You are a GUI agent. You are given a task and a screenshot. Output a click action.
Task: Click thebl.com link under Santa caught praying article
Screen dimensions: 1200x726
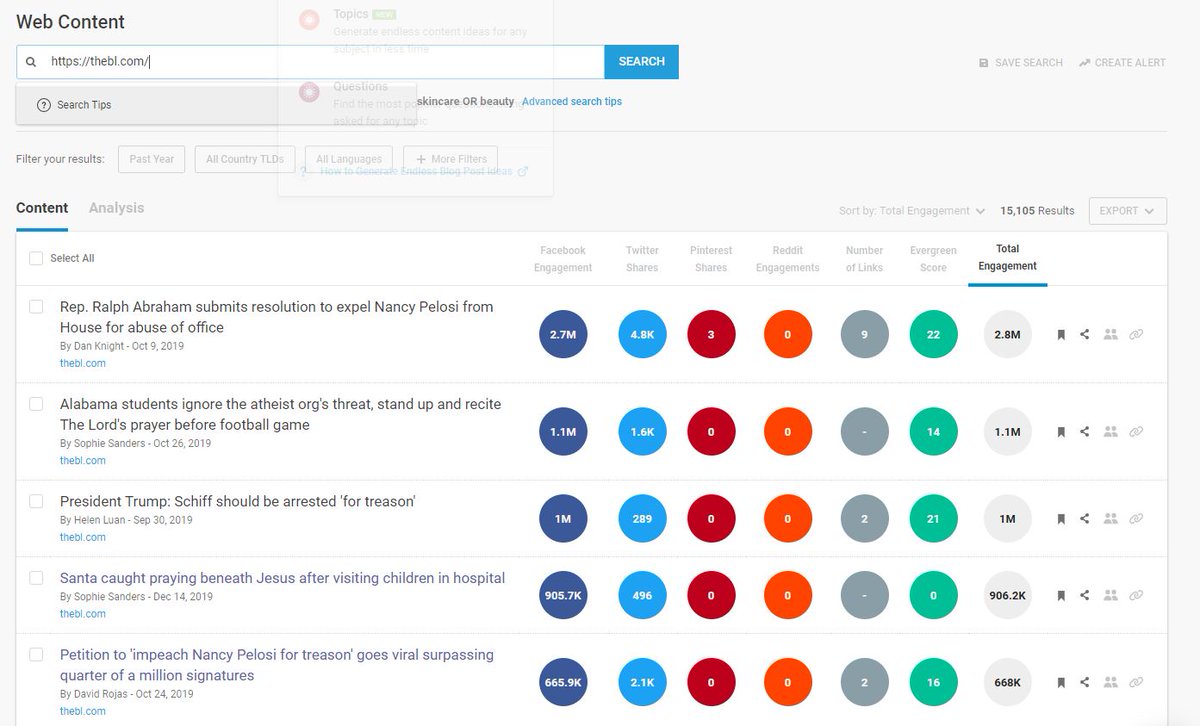click(x=82, y=614)
